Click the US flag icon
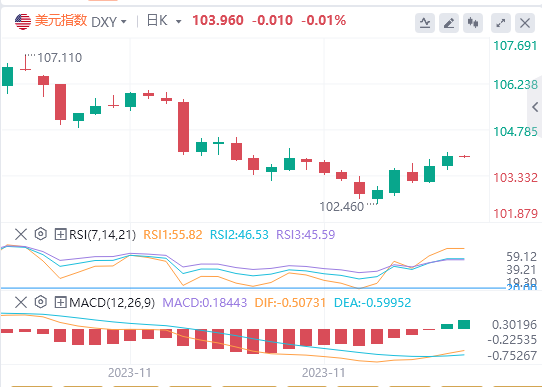This screenshot has height=387, width=542. (23, 21)
